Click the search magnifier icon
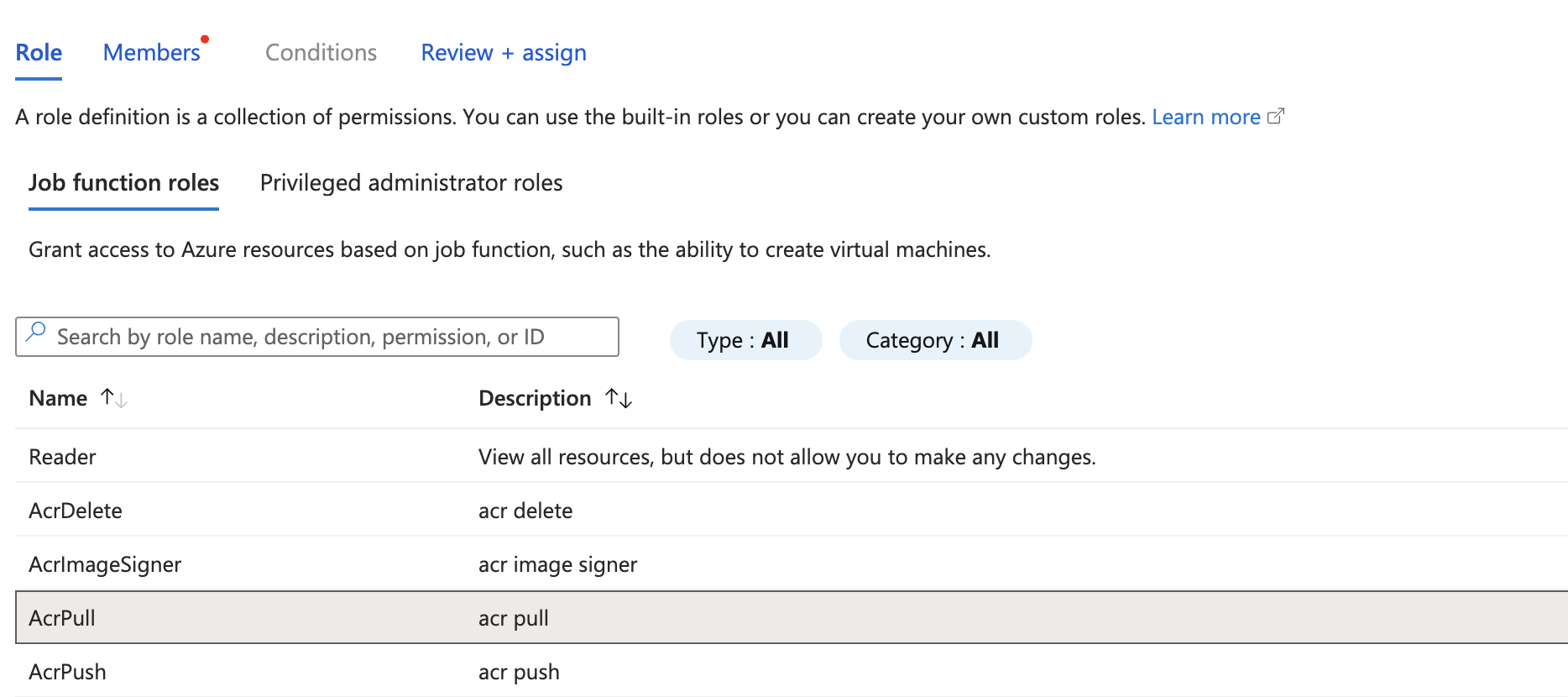 [35, 333]
